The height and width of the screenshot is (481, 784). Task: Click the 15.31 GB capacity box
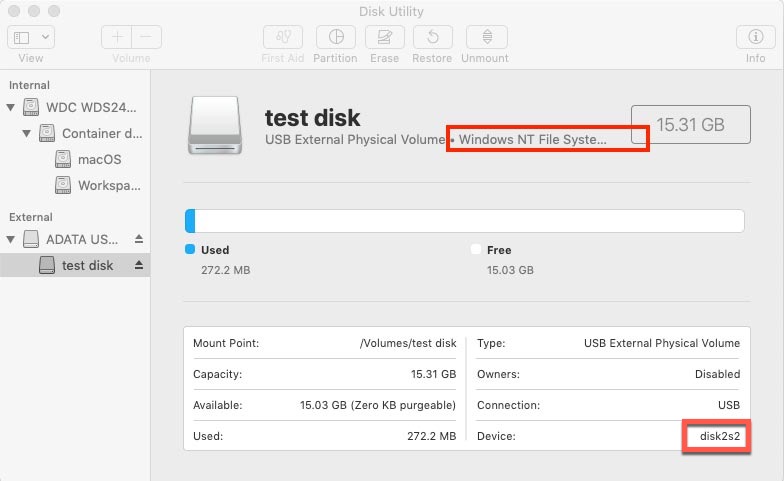pos(691,125)
